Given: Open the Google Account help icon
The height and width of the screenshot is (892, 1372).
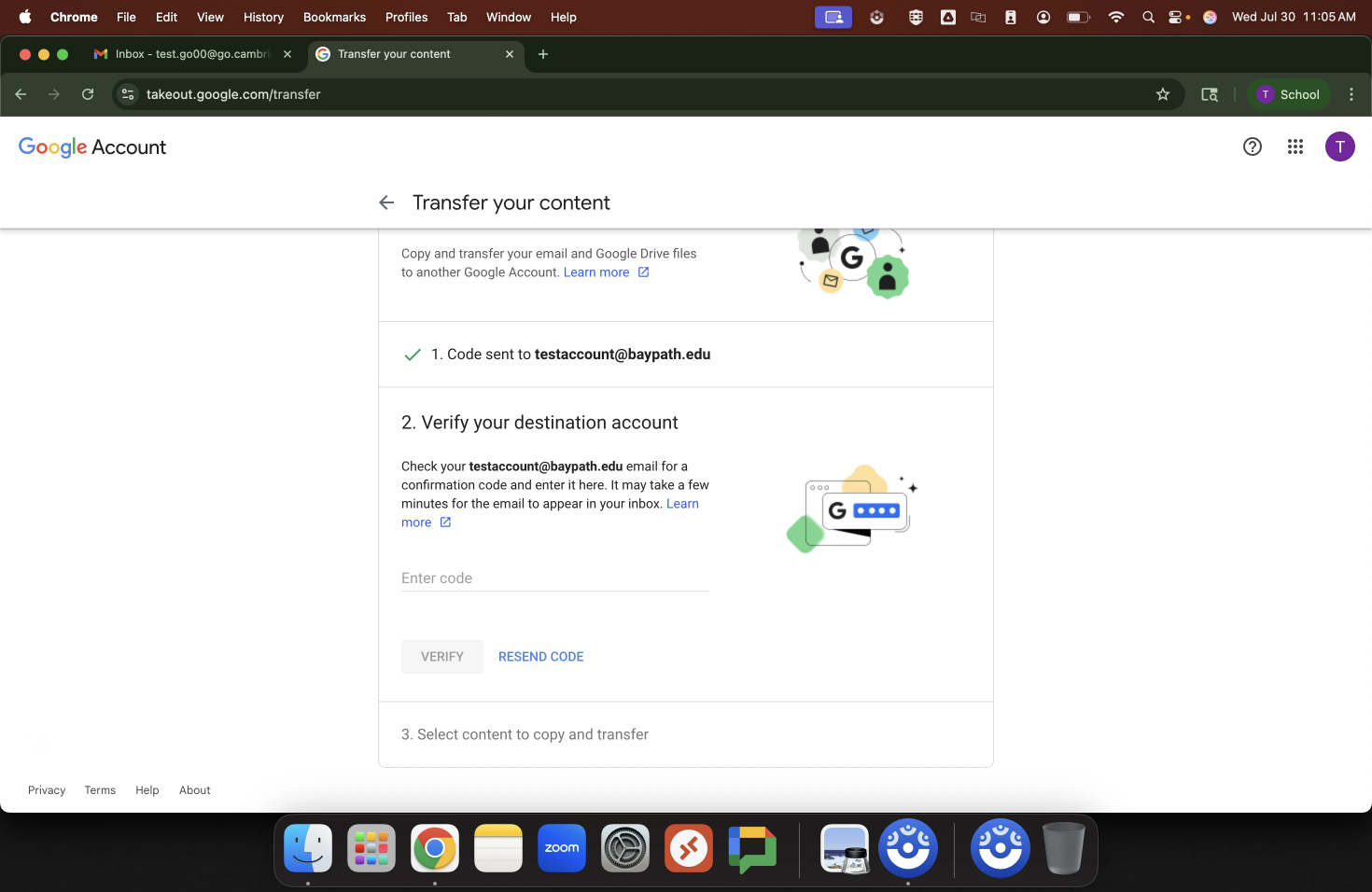Looking at the screenshot, I should click(1252, 146).
